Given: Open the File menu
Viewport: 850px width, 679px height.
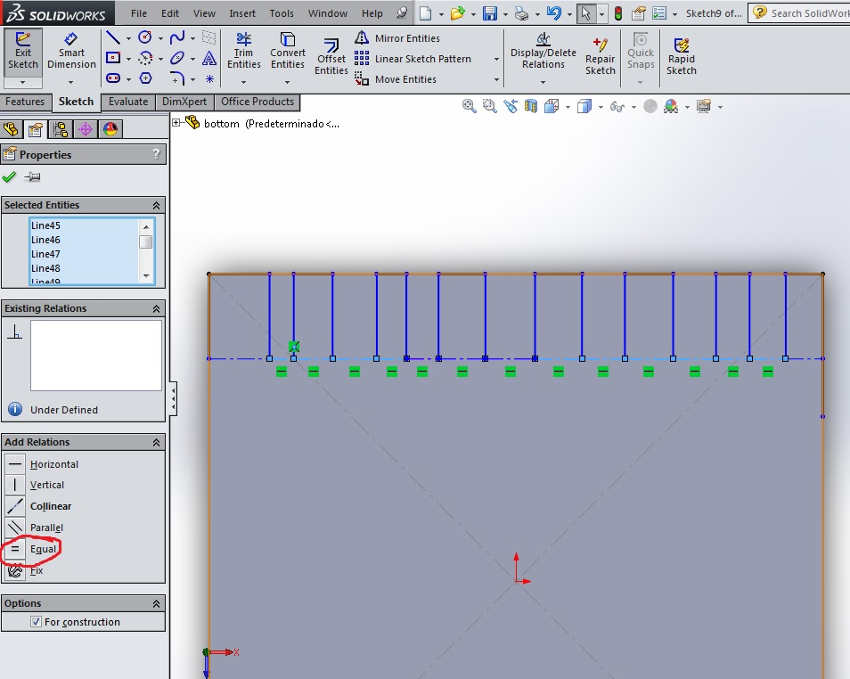Looking at the screenshot, I should click(139, 13).
